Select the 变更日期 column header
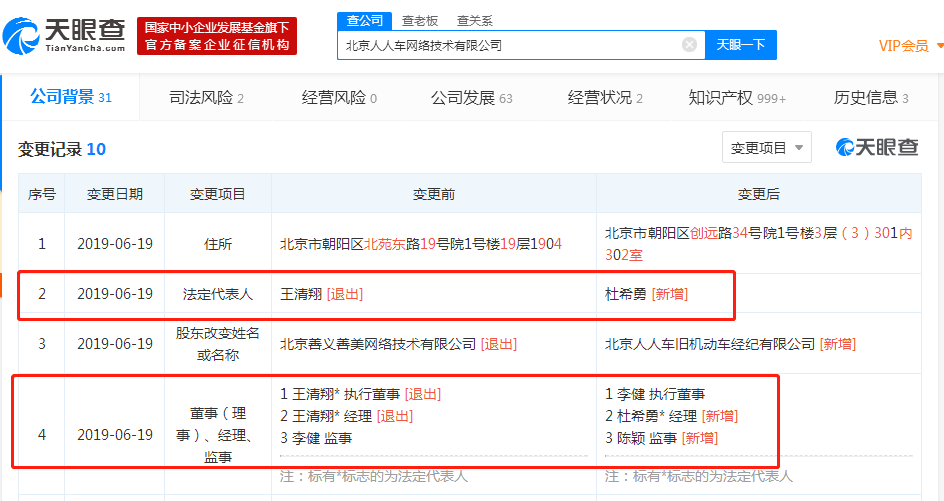Screen dimensions: 944x501 coord(114,194)
